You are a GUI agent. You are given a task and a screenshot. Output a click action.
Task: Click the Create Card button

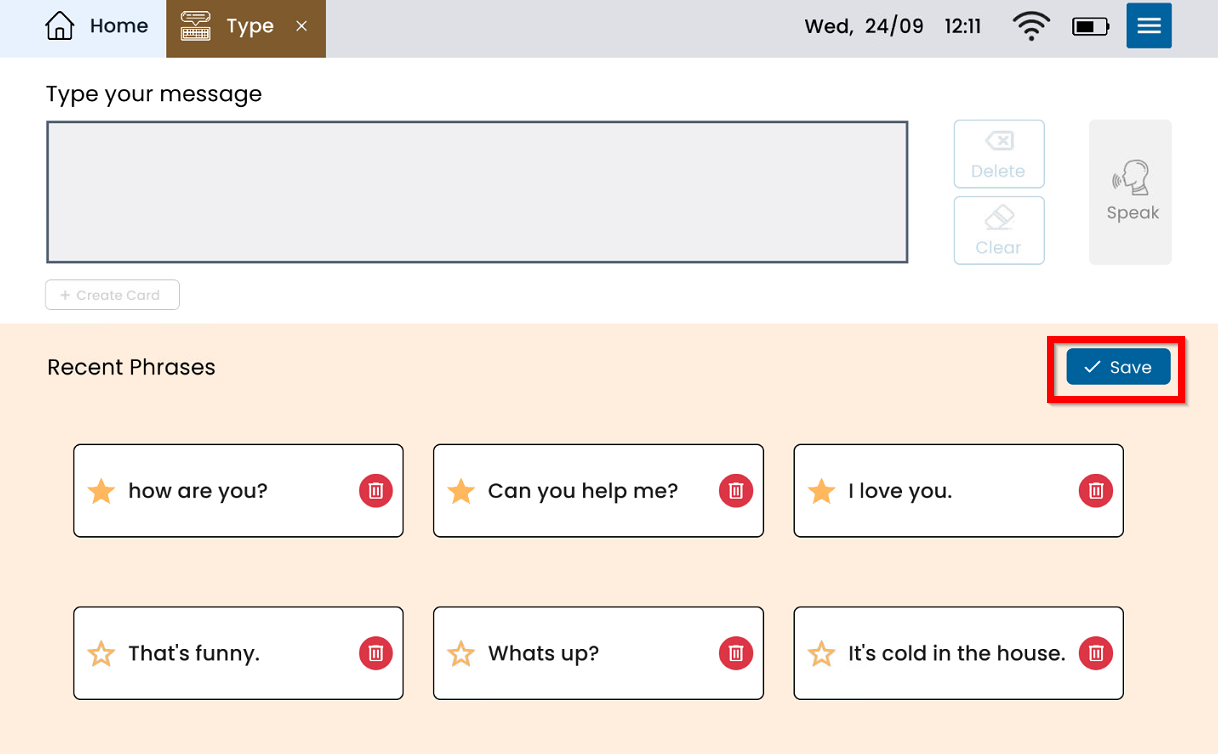coord(112,295)
